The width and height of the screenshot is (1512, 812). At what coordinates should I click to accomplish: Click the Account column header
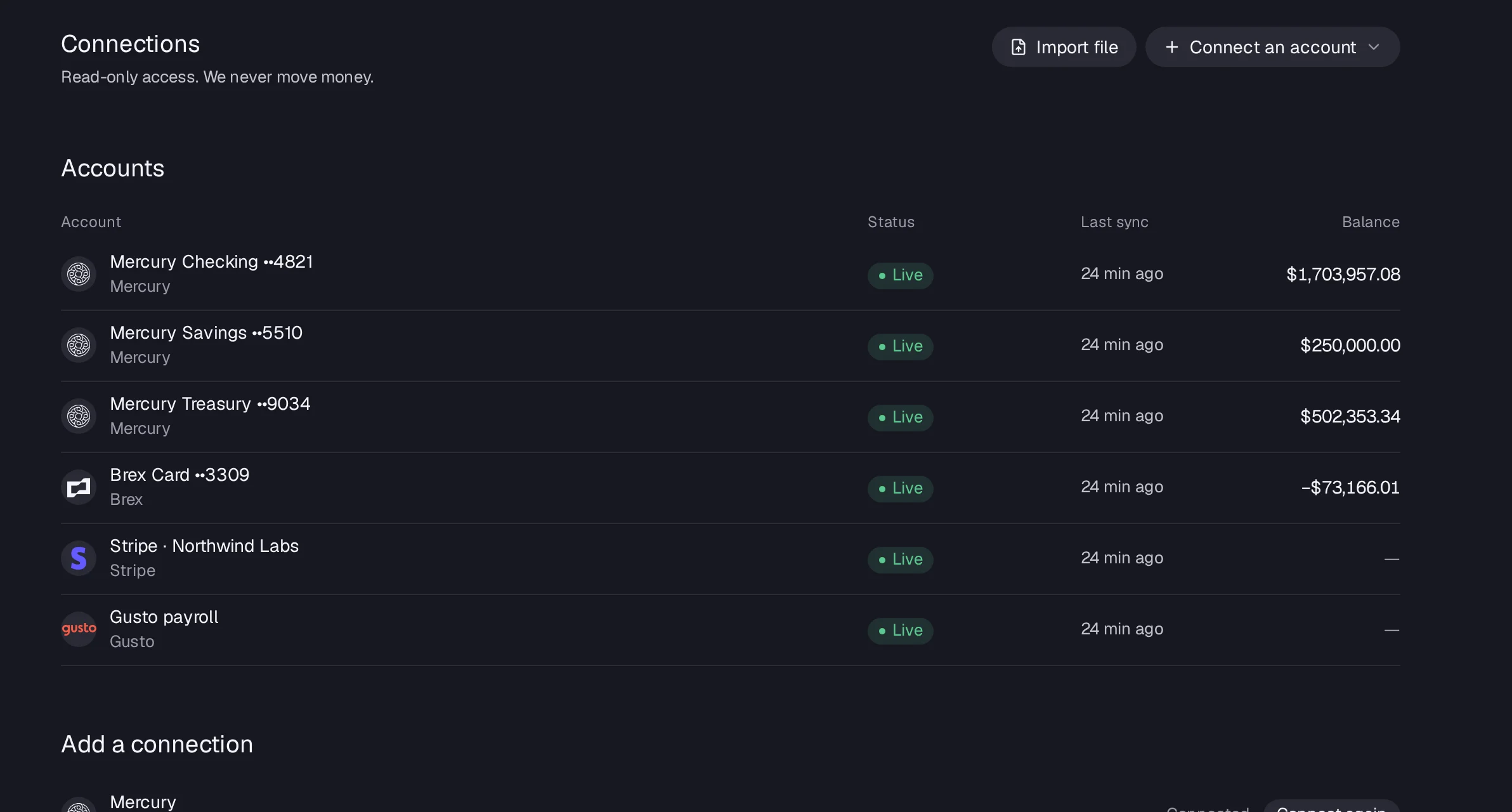(x=91, y=222)
